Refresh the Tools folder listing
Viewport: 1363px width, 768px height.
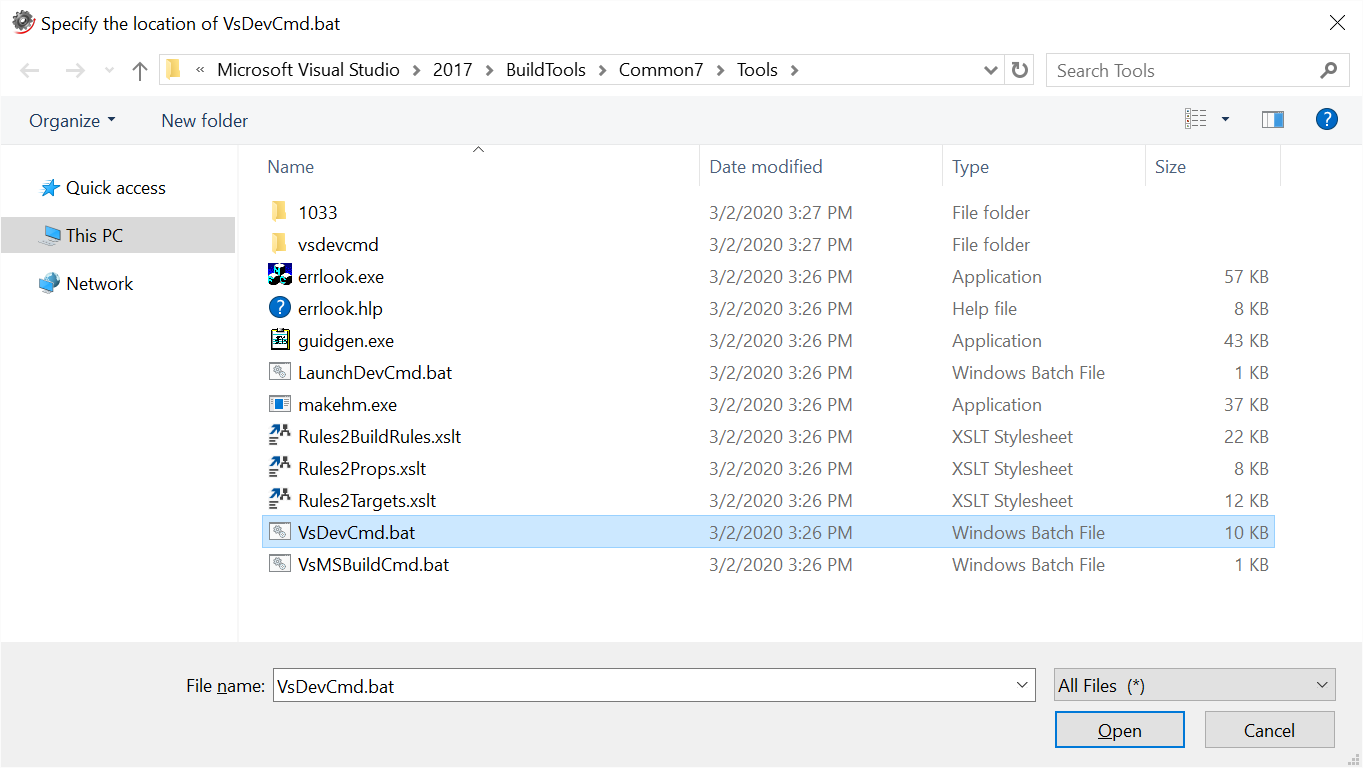tap(1020, 70)
